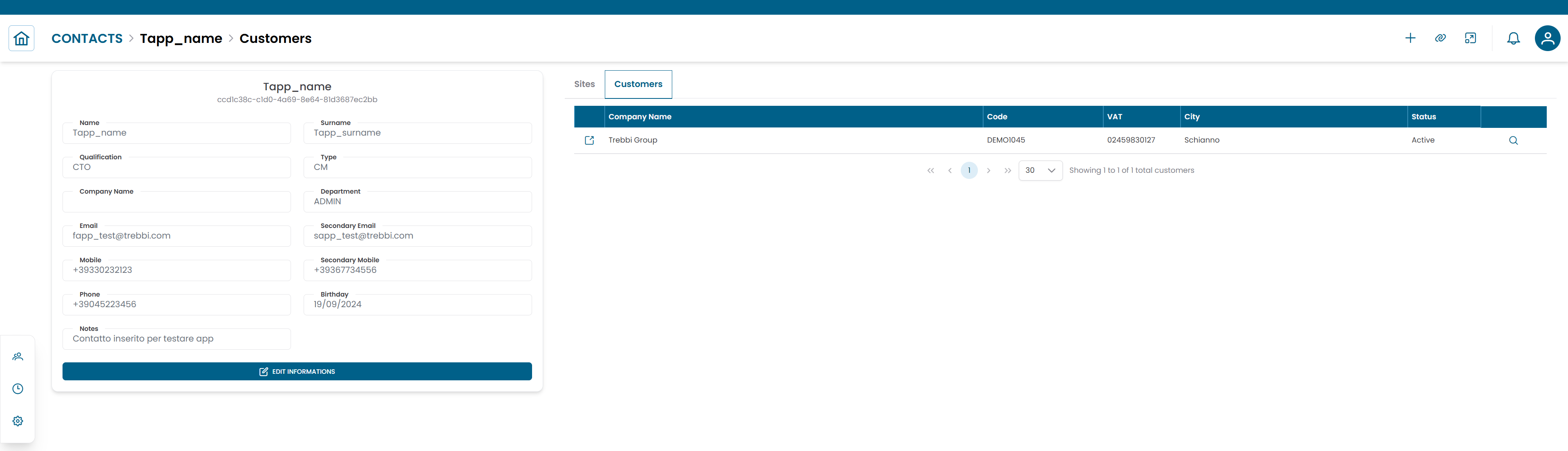Select the contacts people icon in the sidebar

pos(18,356)
